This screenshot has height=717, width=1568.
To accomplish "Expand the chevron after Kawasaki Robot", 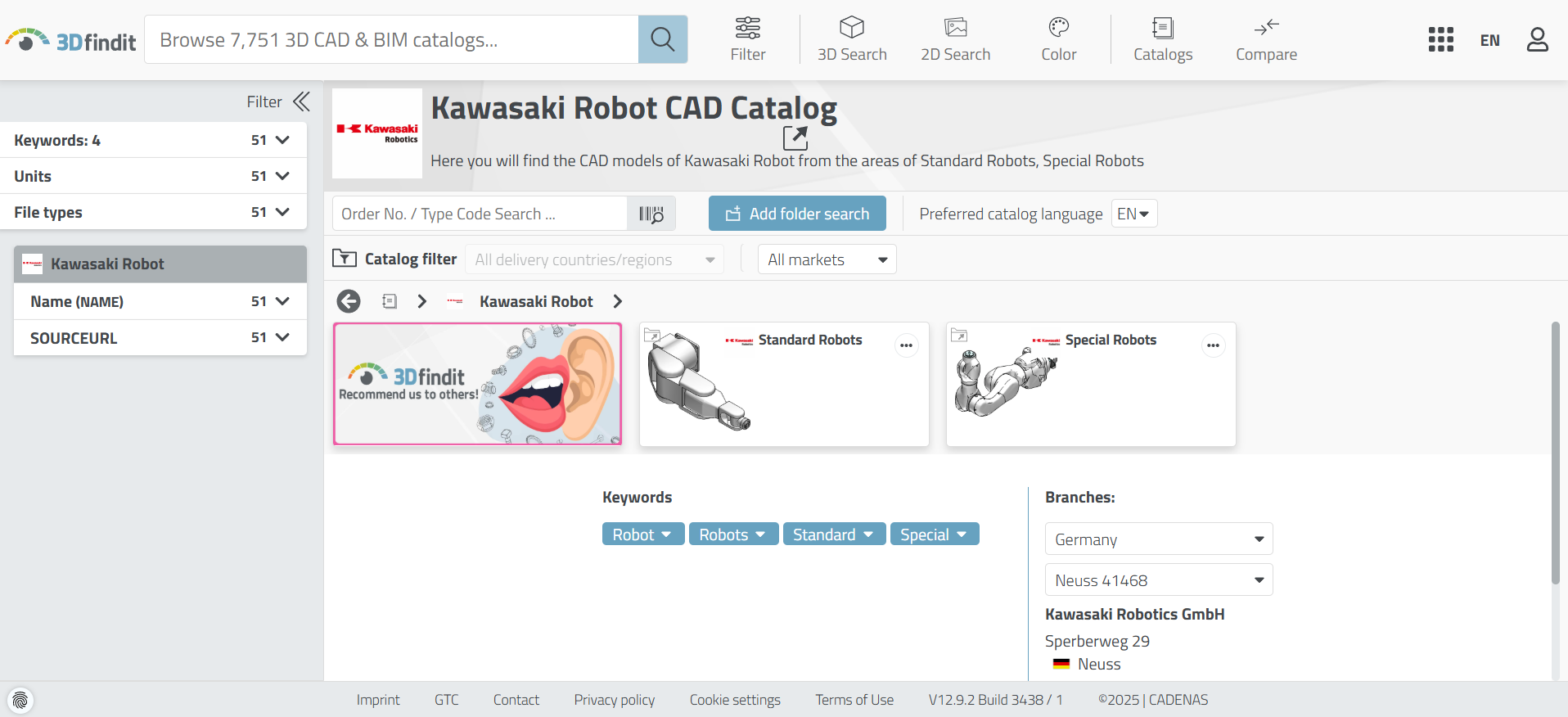I will pos(618,301).
